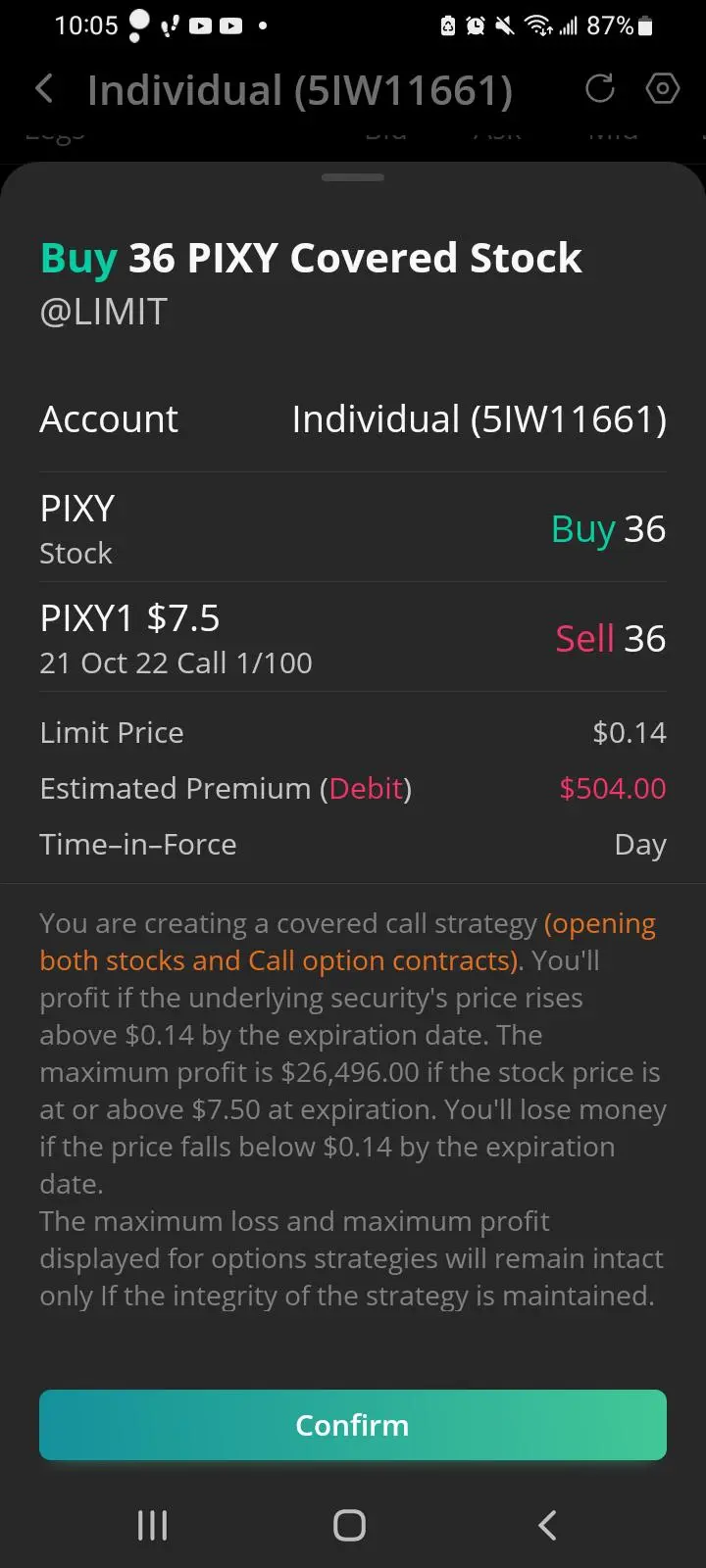This screenshot has width=706, height=1568.
Task: Tap the battery status icon
Action: [645, 26]
